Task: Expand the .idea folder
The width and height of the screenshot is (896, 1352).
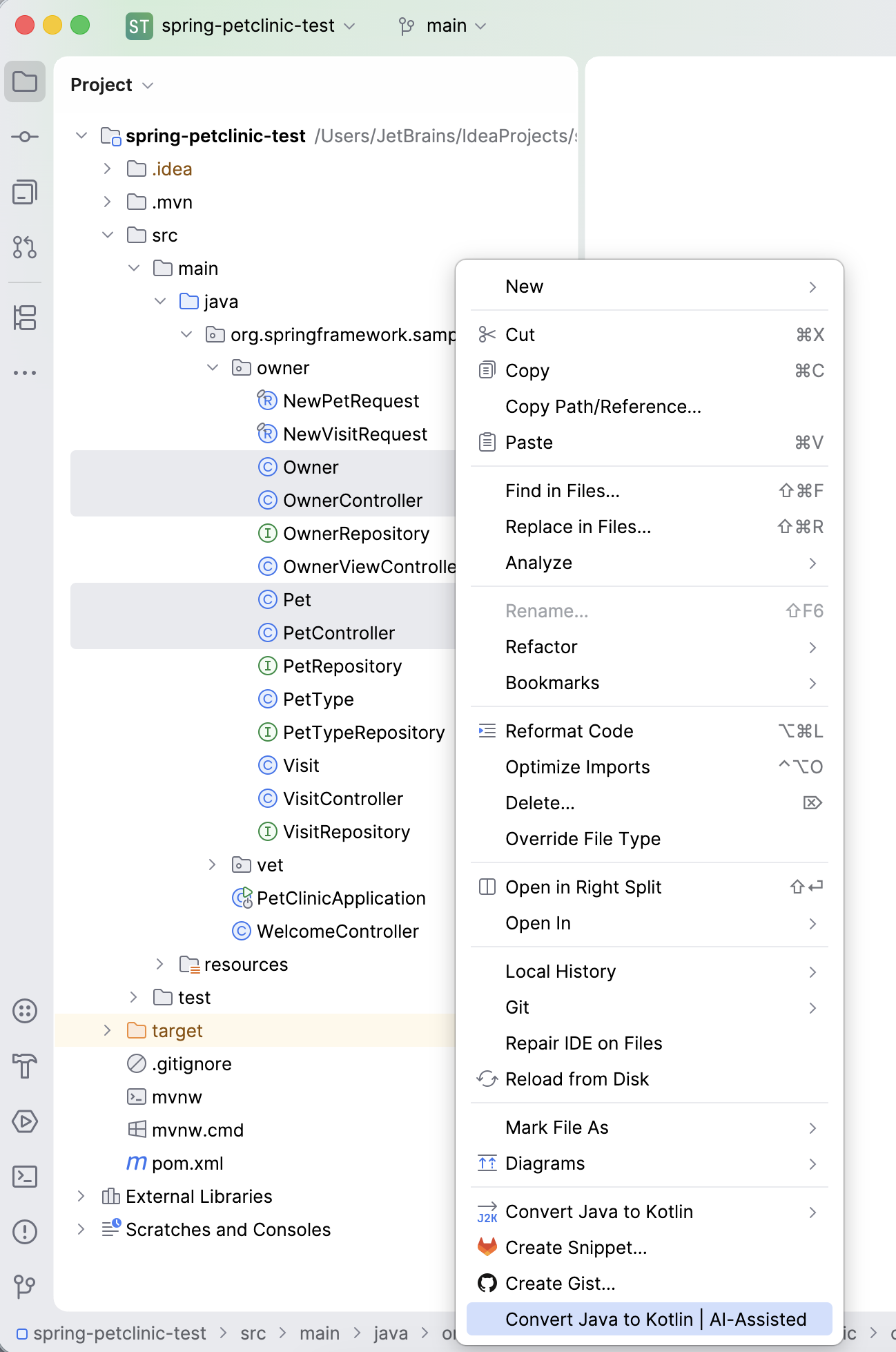Action: point(108,168)
